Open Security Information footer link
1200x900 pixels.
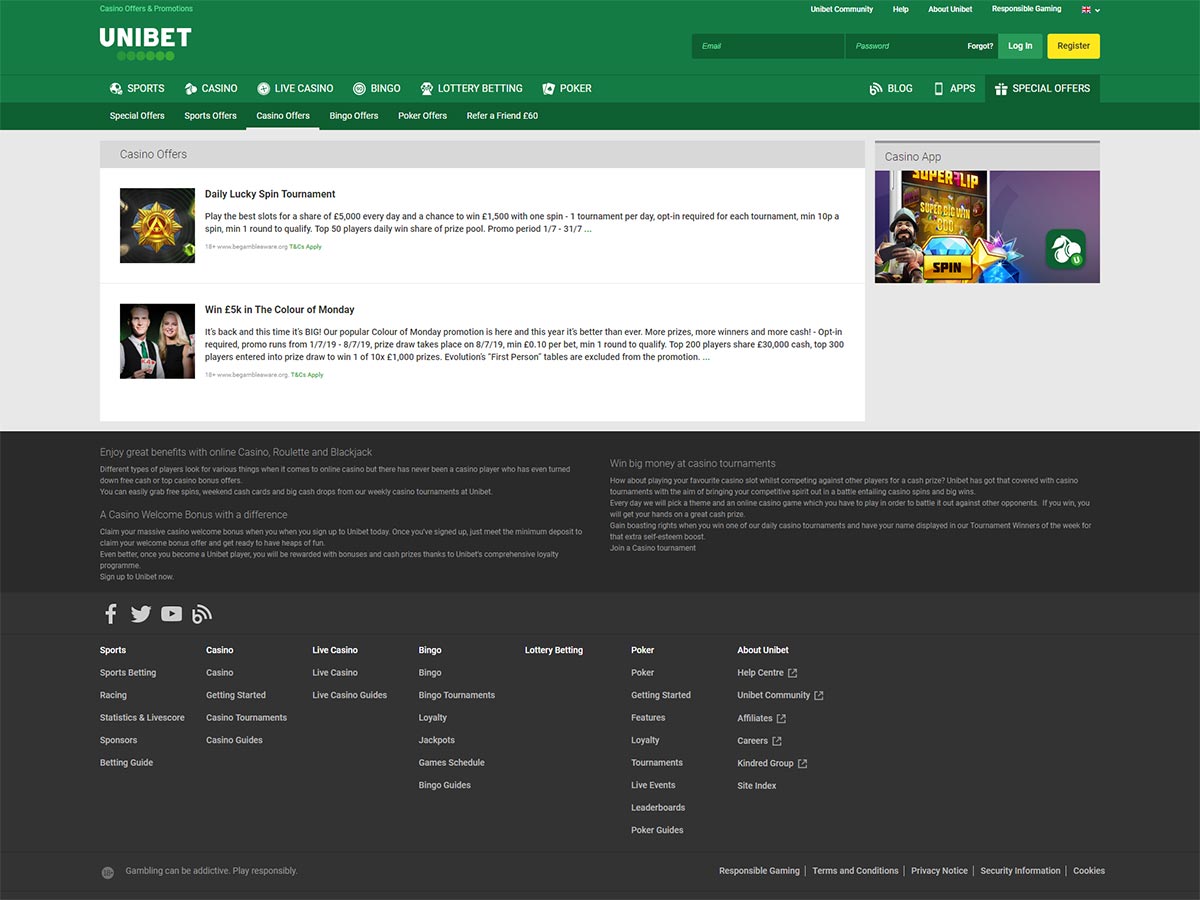click(1020, 871)
